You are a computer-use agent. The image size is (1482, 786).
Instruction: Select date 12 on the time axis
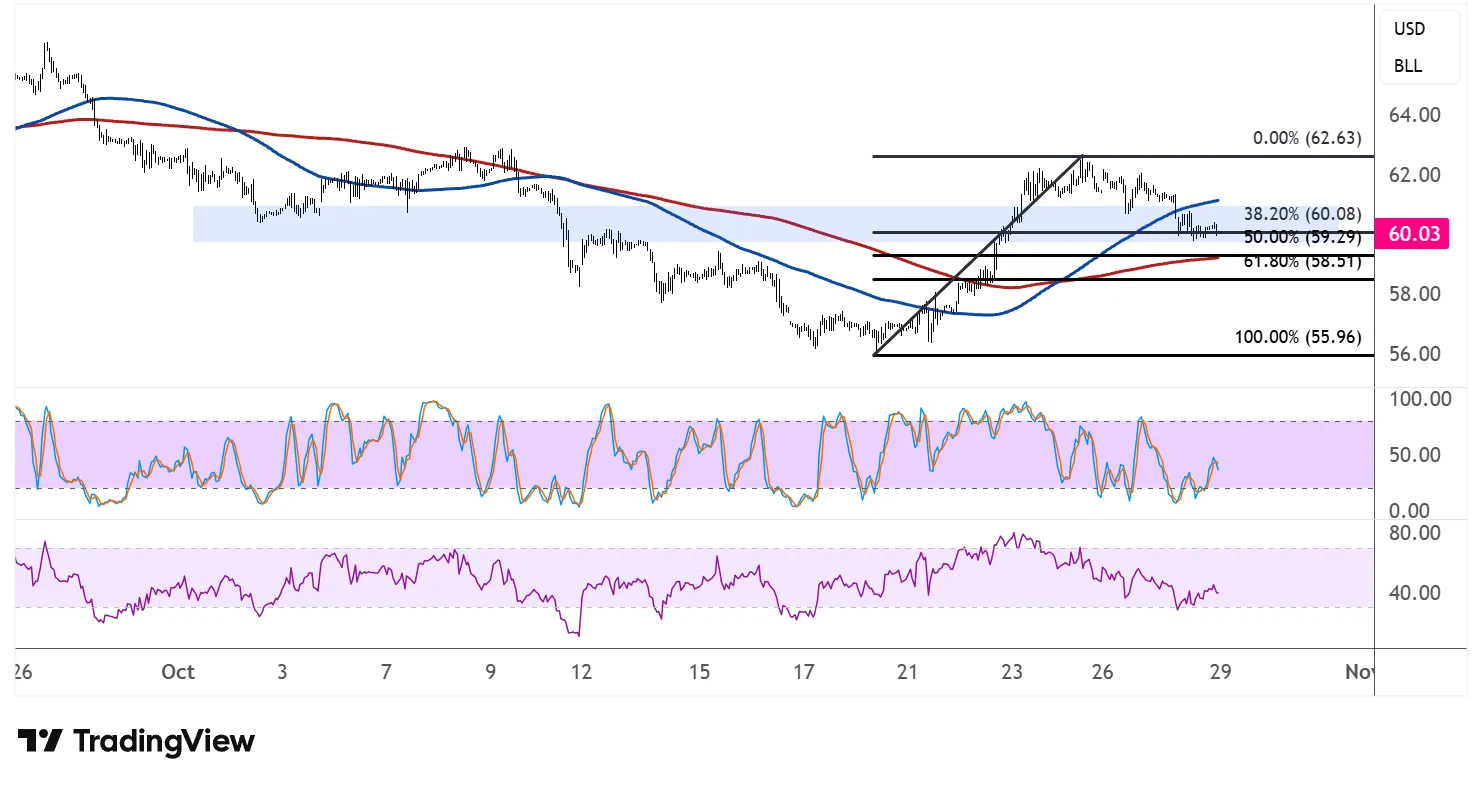(582, 672)
